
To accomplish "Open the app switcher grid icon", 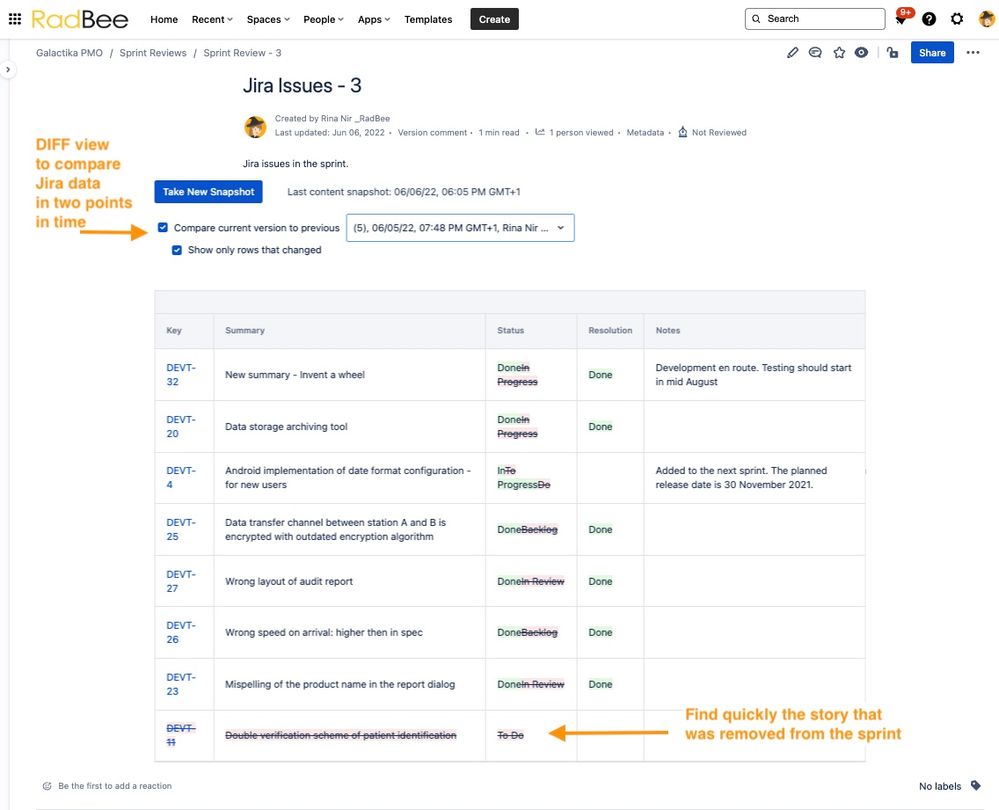I will pos(15,19).
